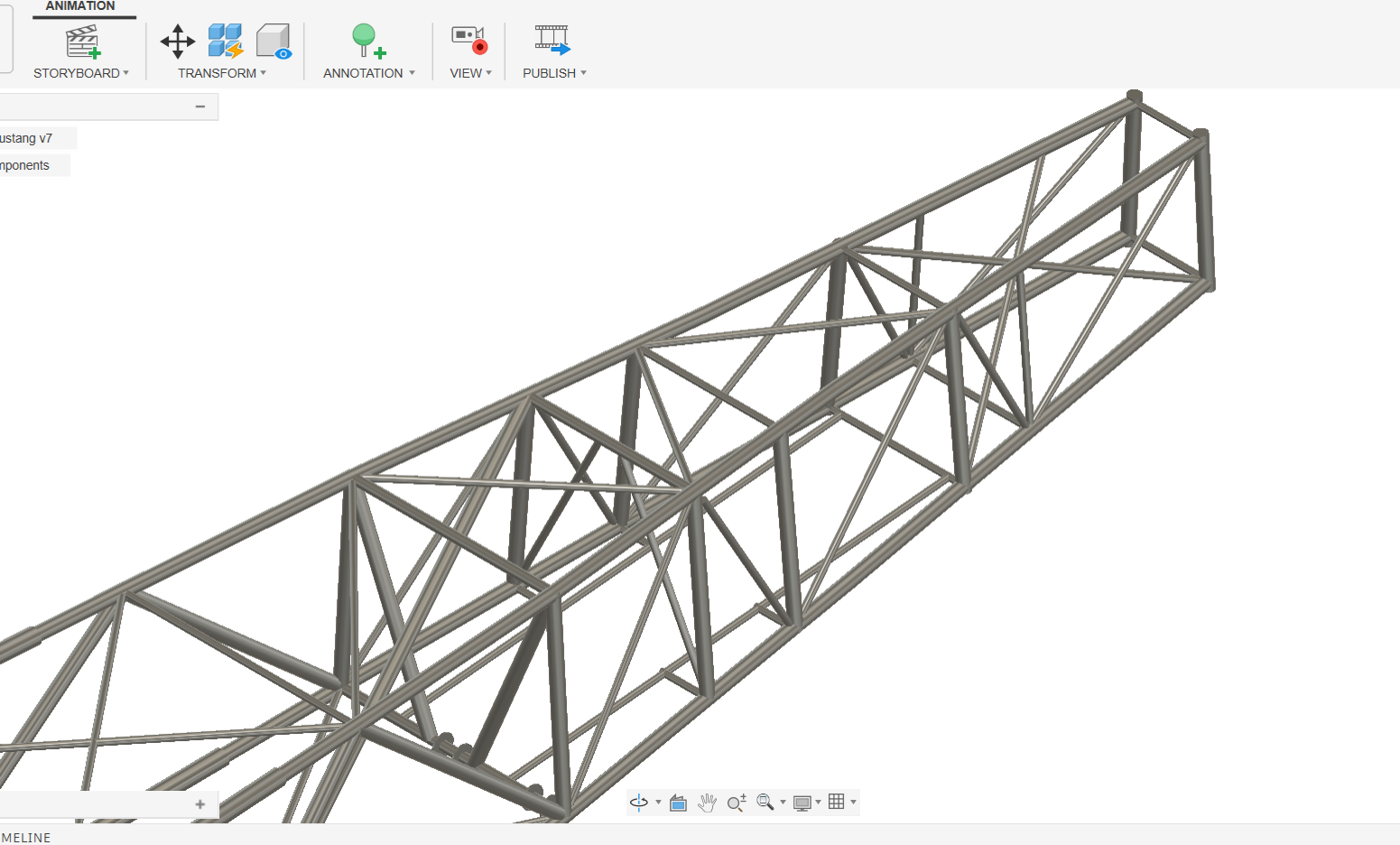Click the Publish Video filmstrip icon
1400x845 pixels.
pyautogui.click(x=552, y=40)
